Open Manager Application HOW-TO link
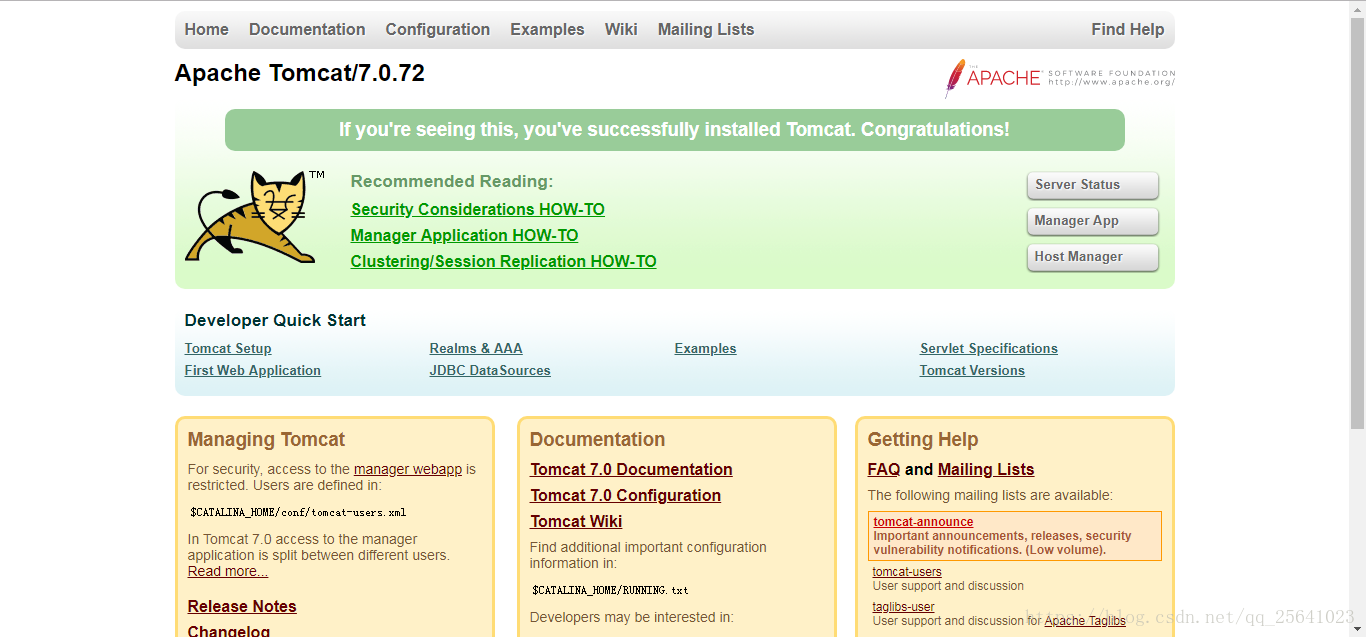1366x637 pixels. tap(464, 235)
